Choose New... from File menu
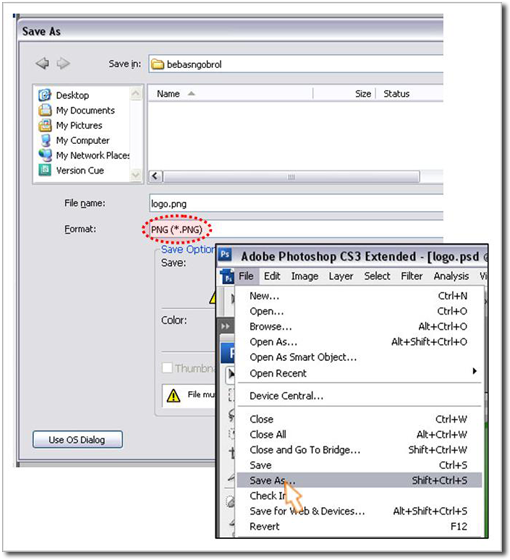This screenshot has width=510, height=560. pyautogui.click(x=359, y=296)
